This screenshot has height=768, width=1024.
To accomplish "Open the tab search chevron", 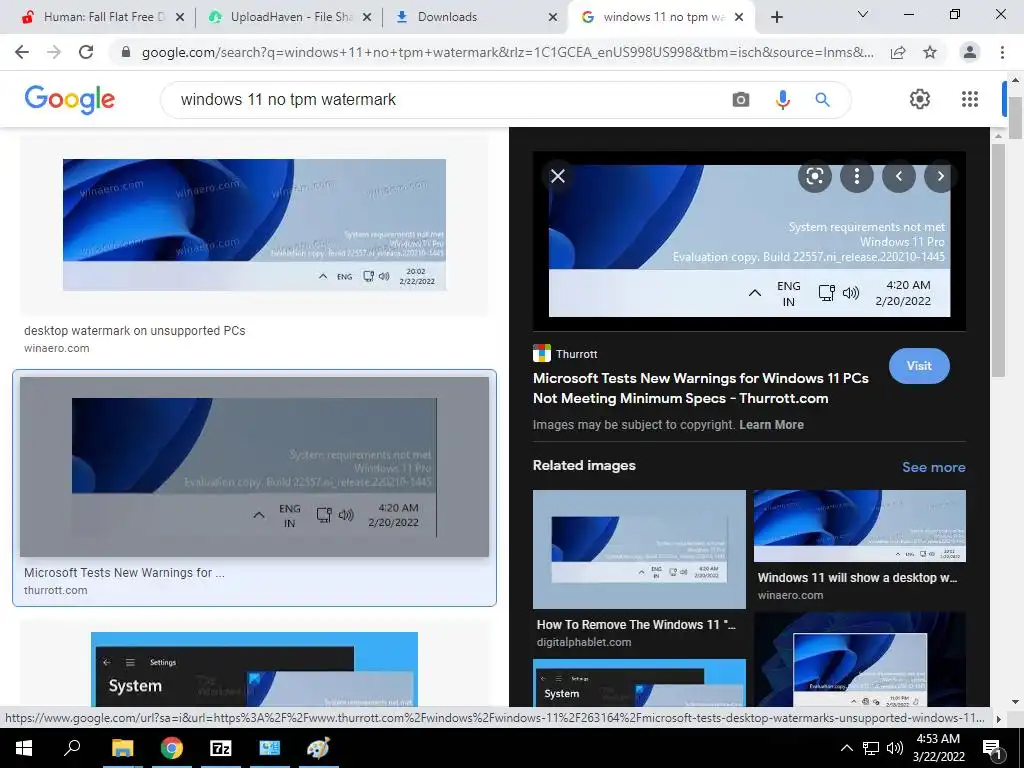I will 862,14.
